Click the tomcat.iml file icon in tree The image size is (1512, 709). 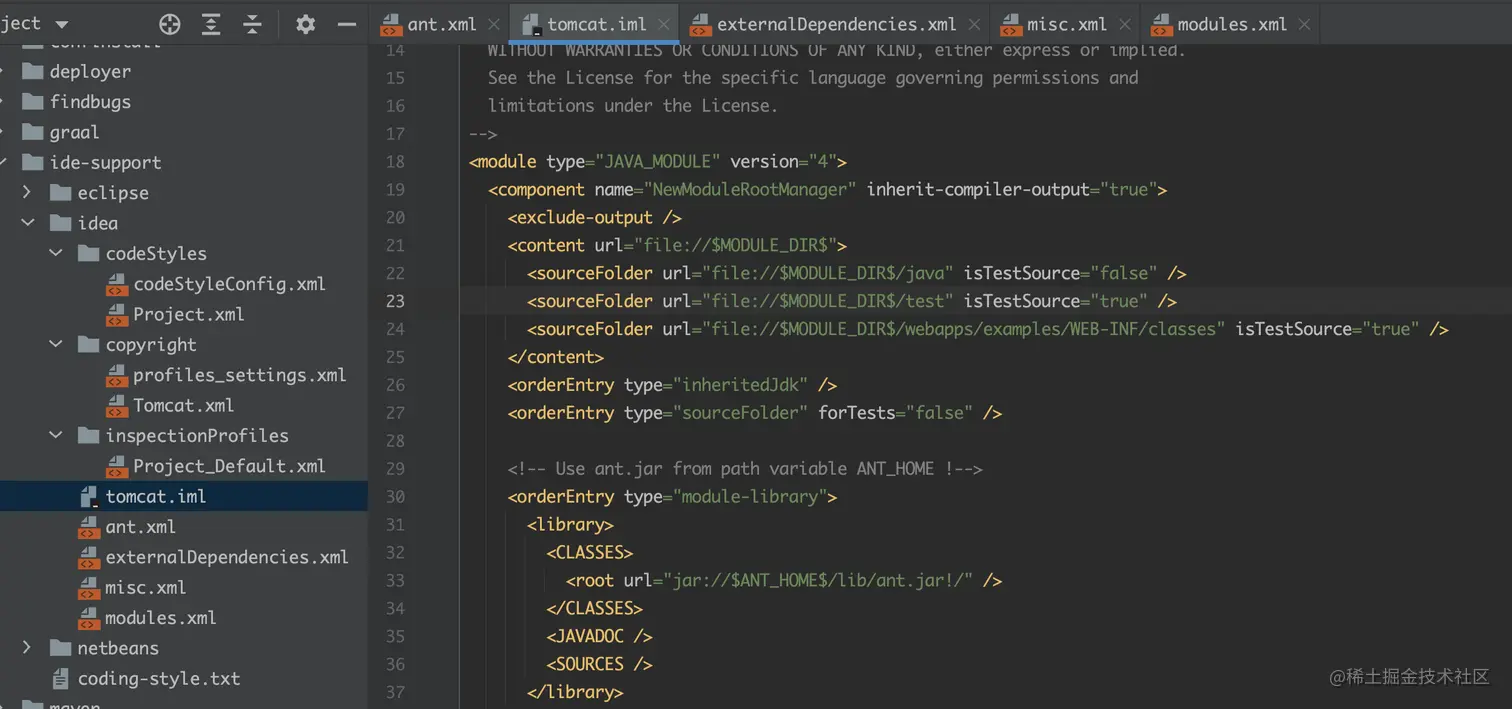89,496
